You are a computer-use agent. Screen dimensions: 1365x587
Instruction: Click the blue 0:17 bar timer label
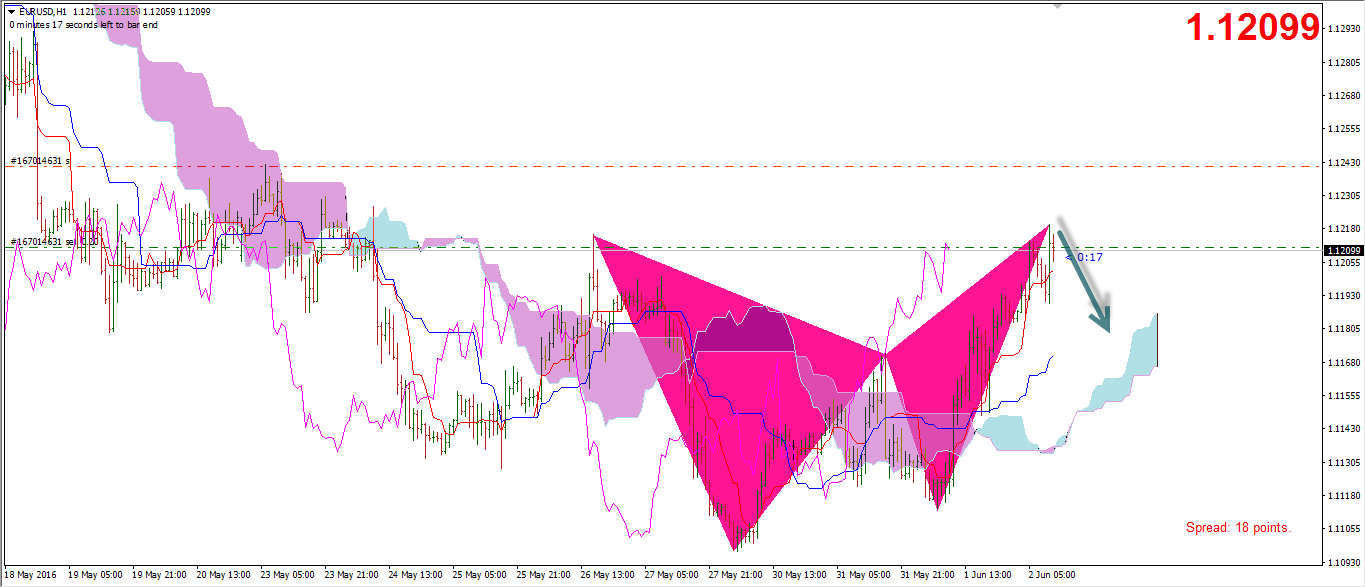click(x=1089, y=257)
